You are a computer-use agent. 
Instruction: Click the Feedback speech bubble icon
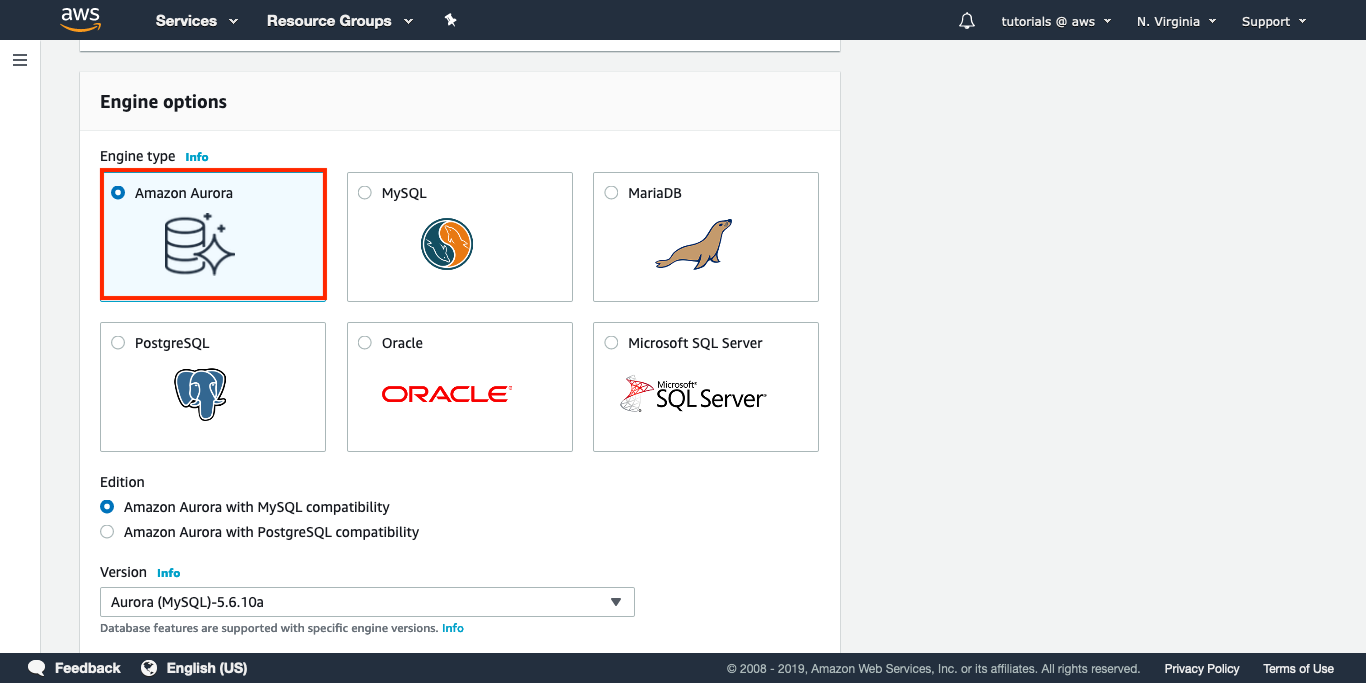pos(37,668)
